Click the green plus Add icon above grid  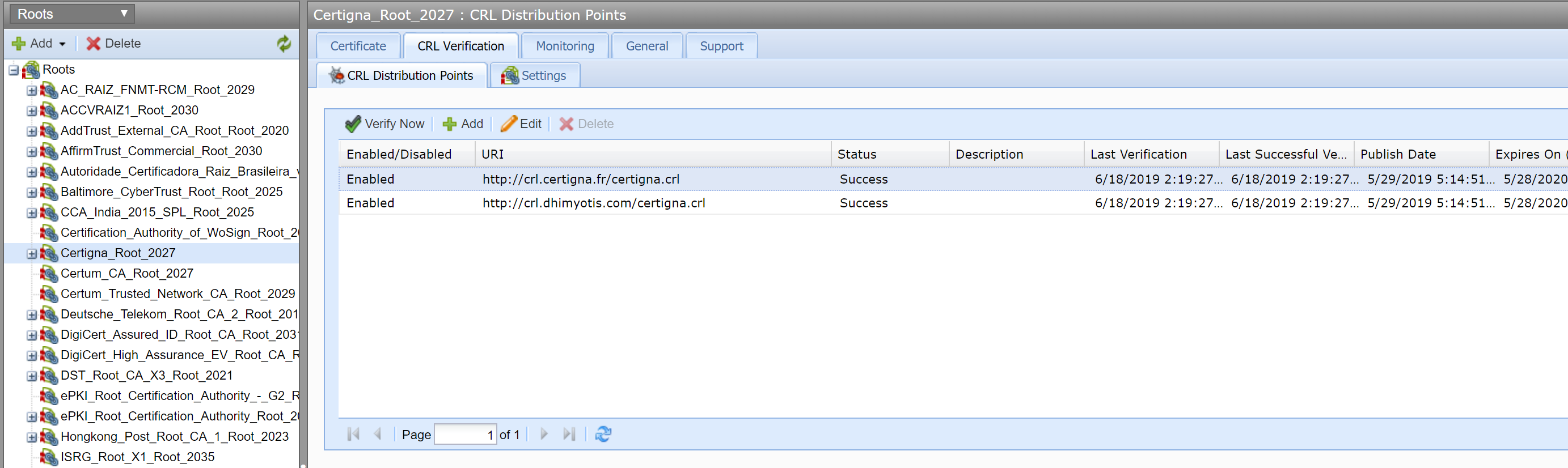tap(450, 124)
